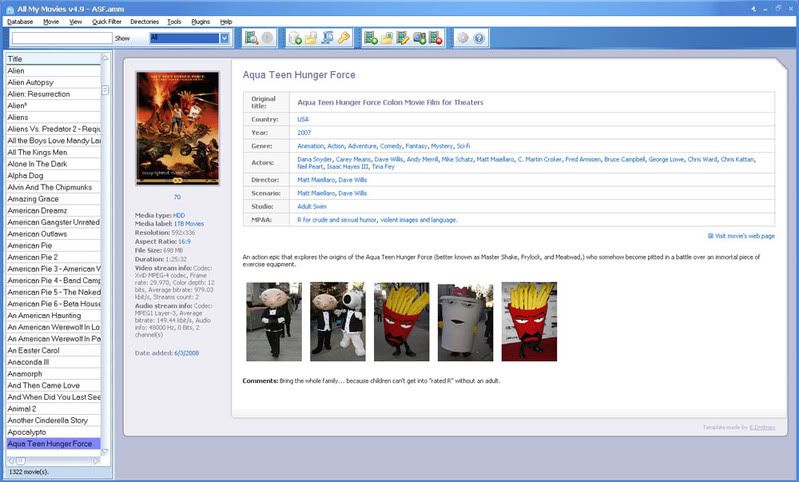The width and height of the screenshot is (799, 482).
Task: Click the movie poster cover image
Action: tap(177, 128)
